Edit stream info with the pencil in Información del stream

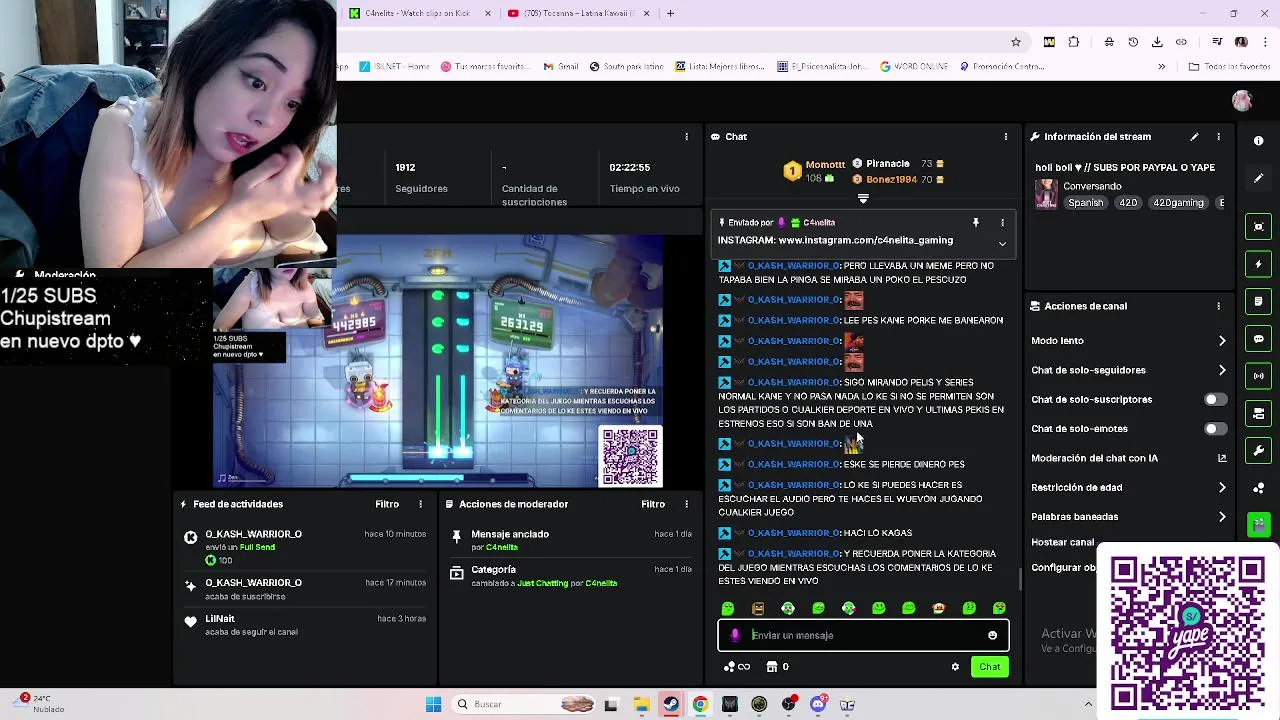(x=1194, y=136)
